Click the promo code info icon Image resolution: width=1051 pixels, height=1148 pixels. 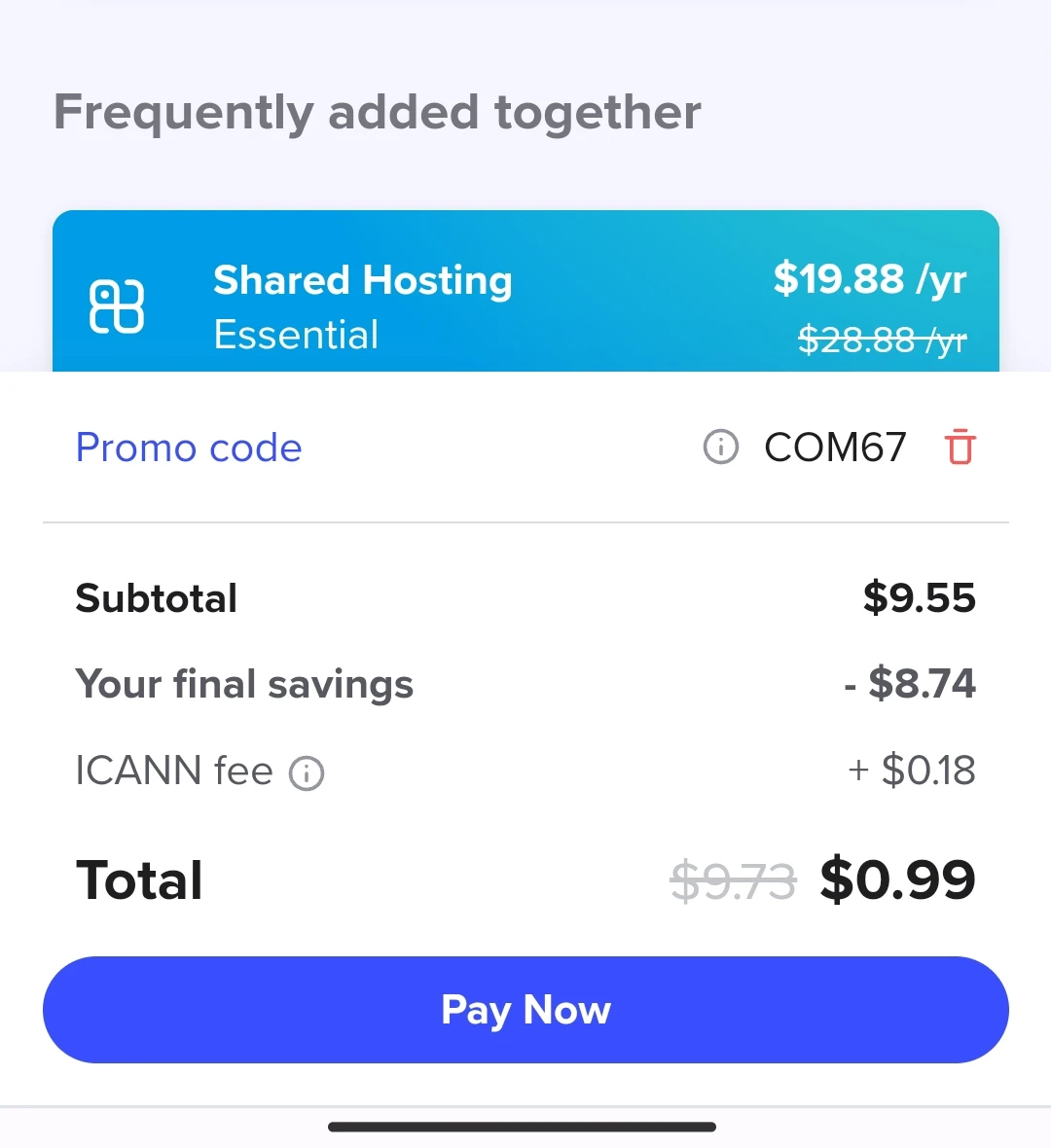[720, 448]
